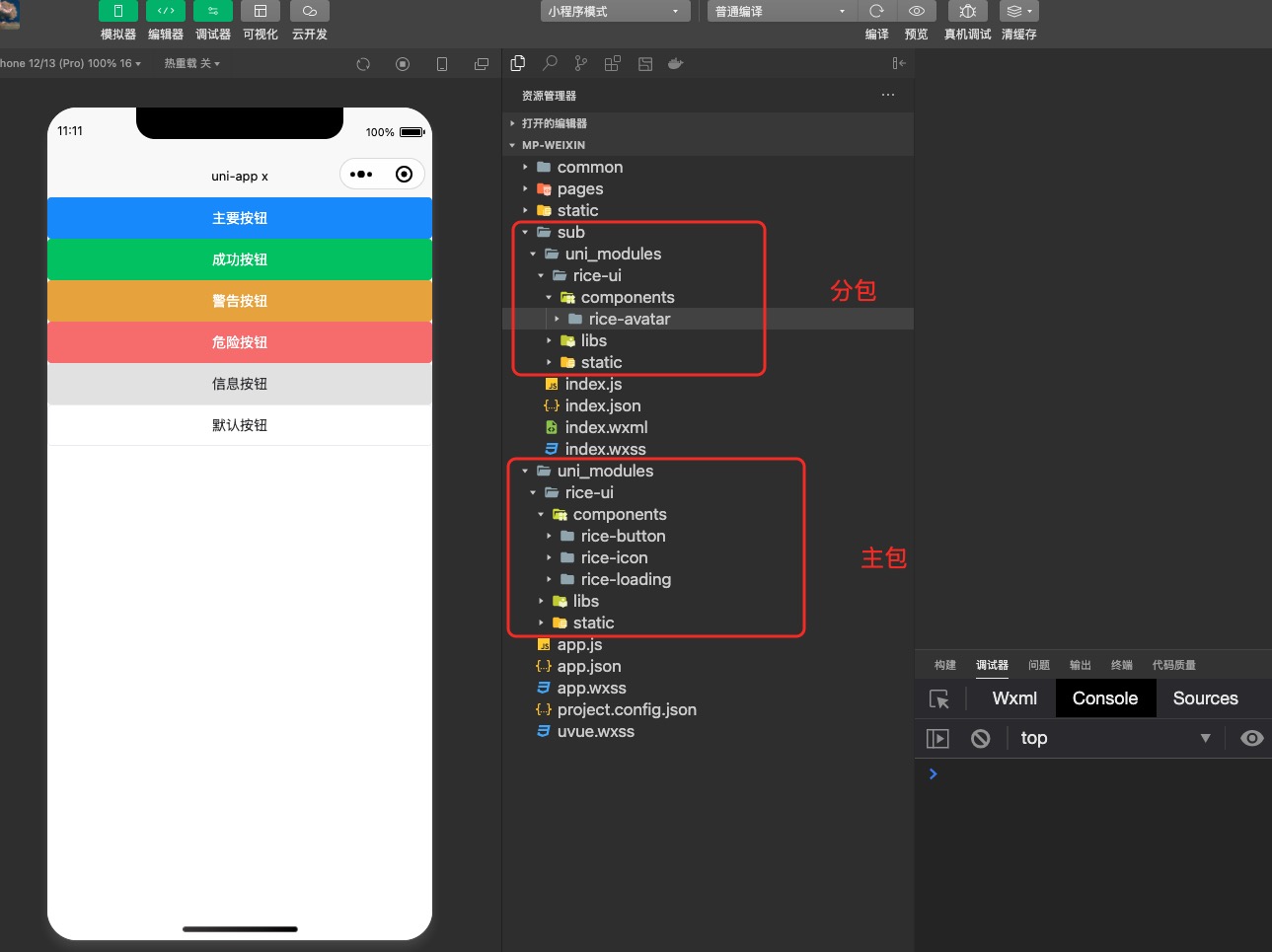Tap the red 危险按钮 button
Image resolution: width=1272 pixels, height=952 pixels.
point(240,342)
